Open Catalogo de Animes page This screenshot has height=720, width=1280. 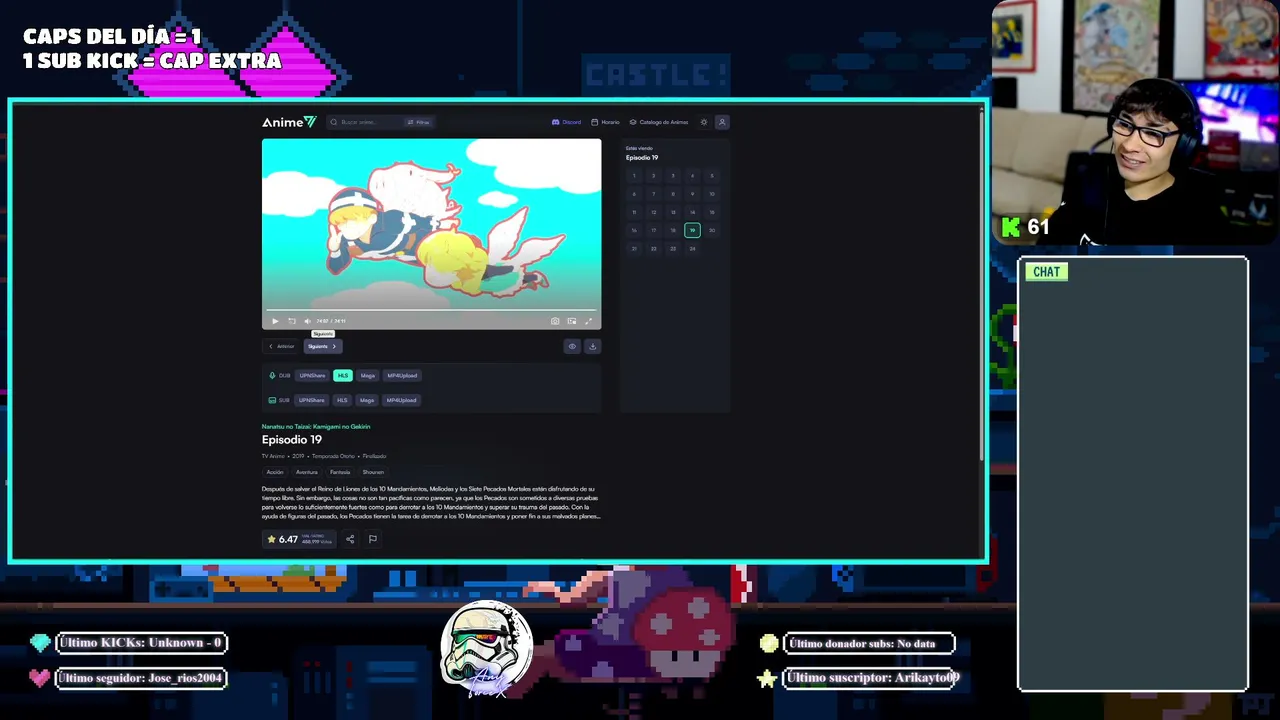[x=658, y=122]
